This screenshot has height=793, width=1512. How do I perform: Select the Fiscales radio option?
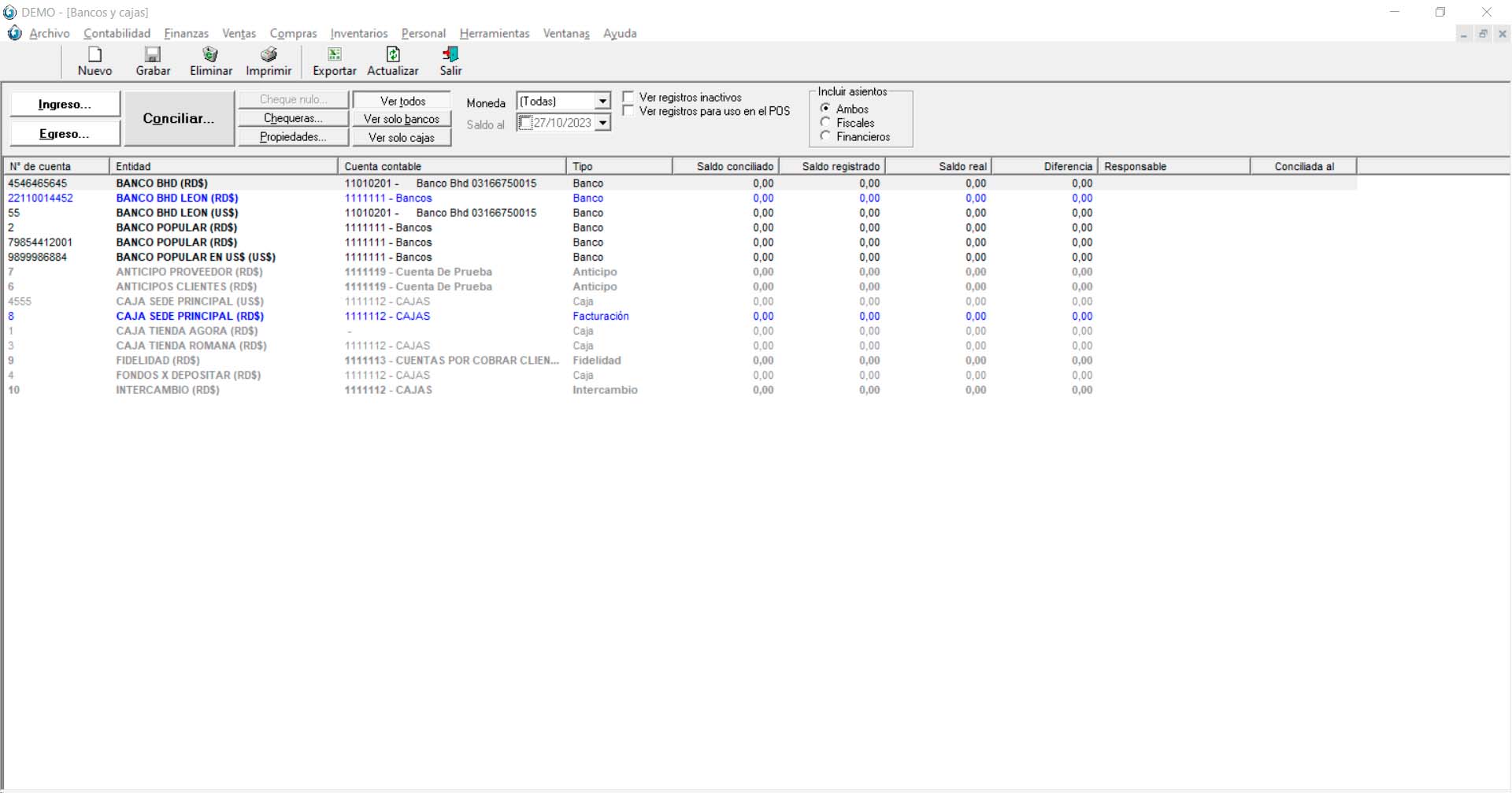click(x=825, y=123)
